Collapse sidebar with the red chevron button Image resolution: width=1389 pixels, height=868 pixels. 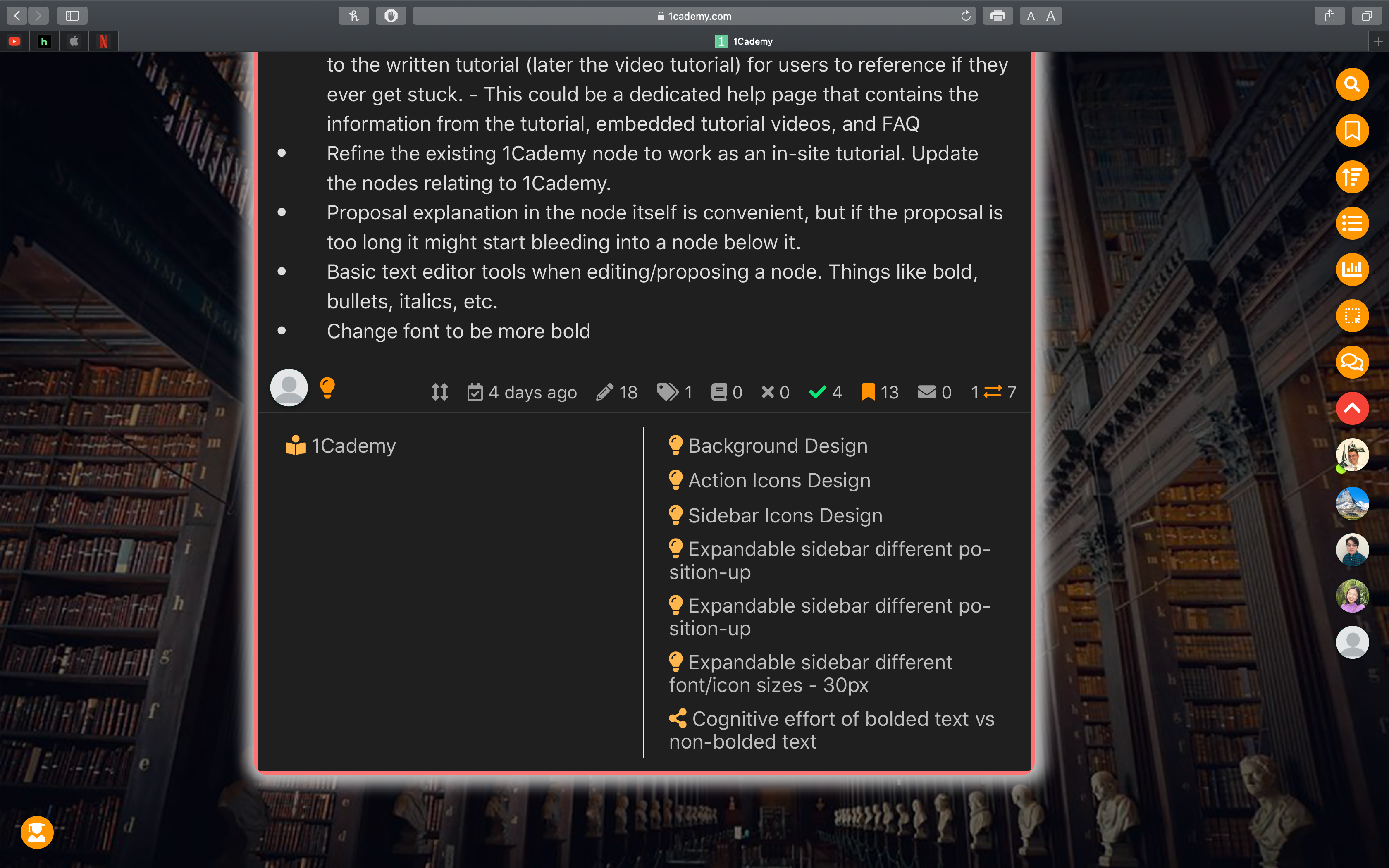[1352, 408]
